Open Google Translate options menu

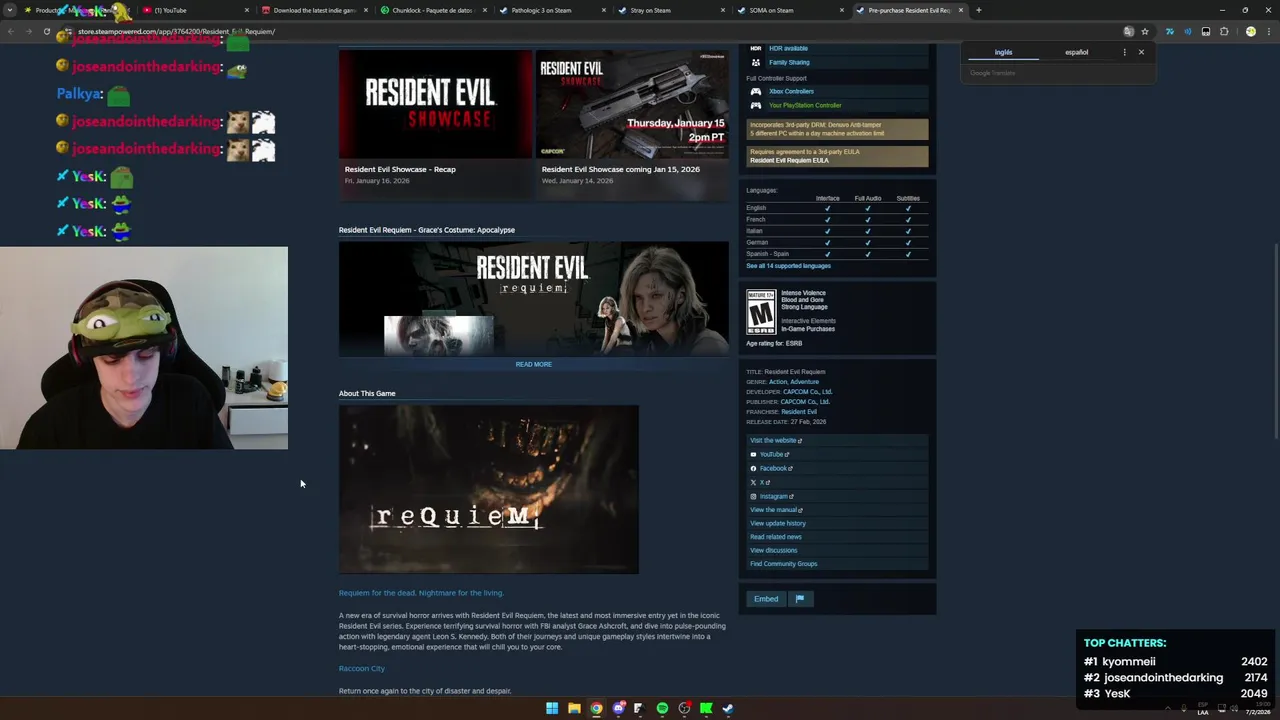coord(1124,52)
